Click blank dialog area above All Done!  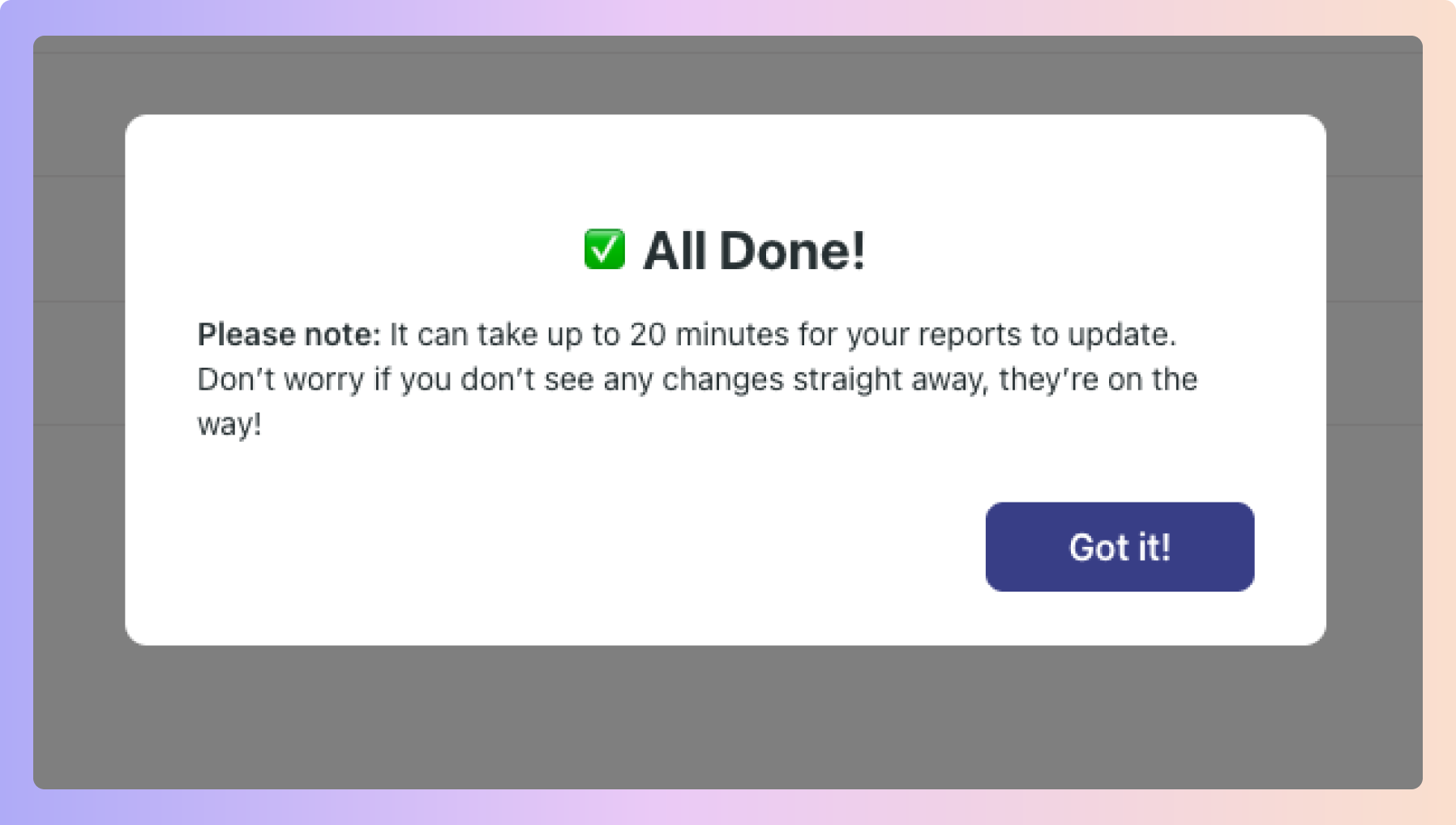pos(726,170)
